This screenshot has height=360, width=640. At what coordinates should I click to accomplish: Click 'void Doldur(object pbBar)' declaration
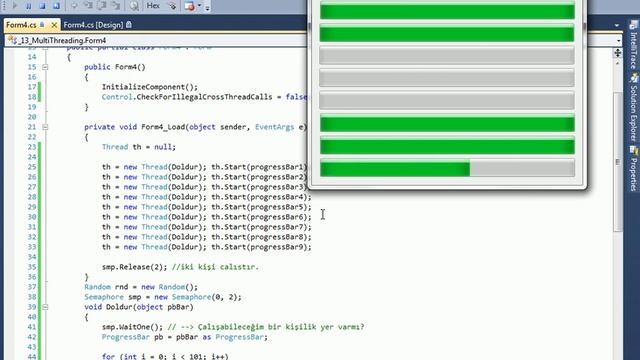tap(139, 307)
